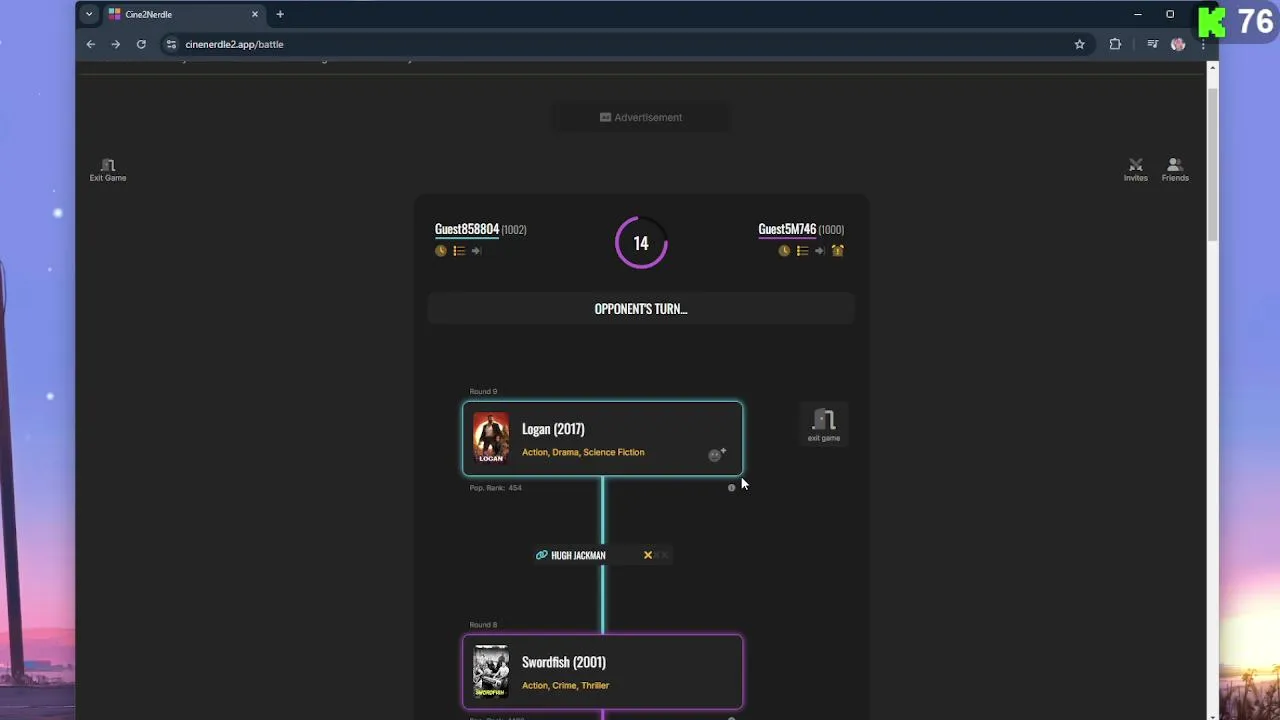Click the HUGH JACKMAN link label
Screen dimensions: 1280x720
coord(578,555)
